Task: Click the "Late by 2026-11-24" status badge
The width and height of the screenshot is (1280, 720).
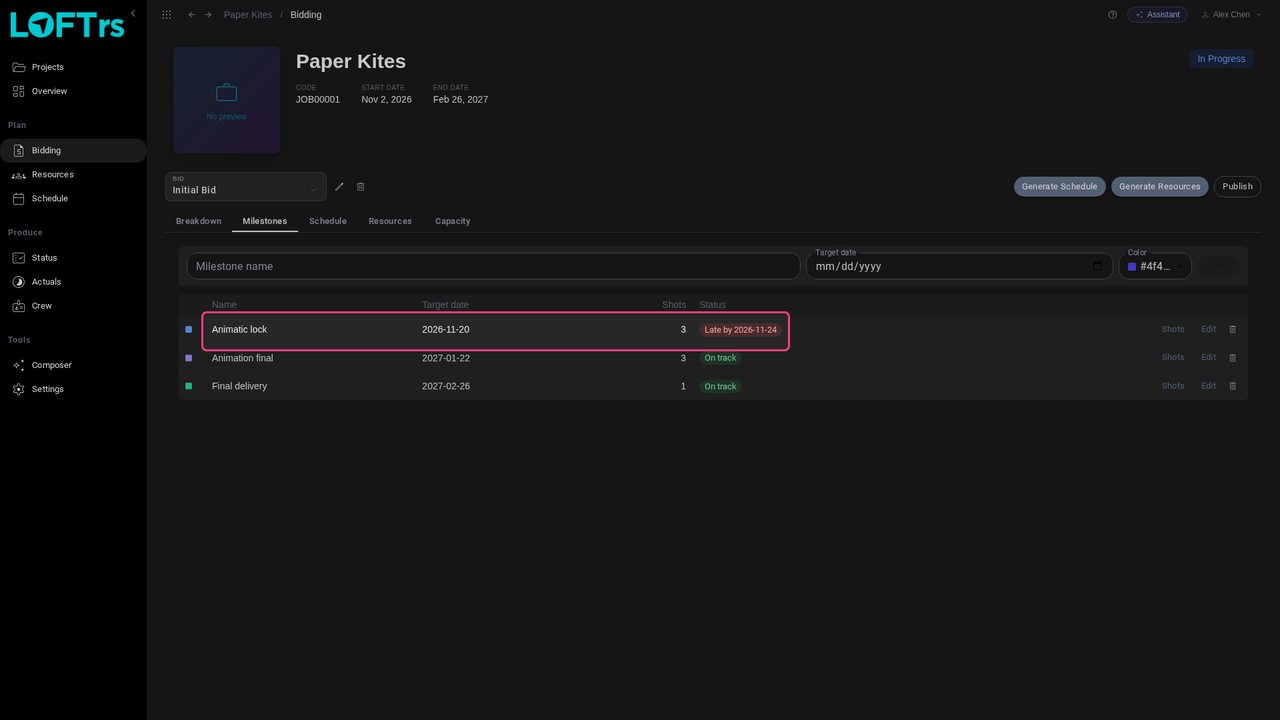Action: tap(741, 330)
